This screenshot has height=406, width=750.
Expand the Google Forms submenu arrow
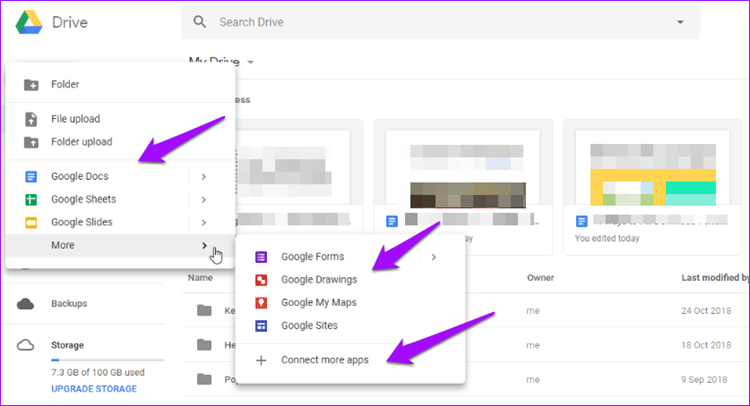[433, 257]
